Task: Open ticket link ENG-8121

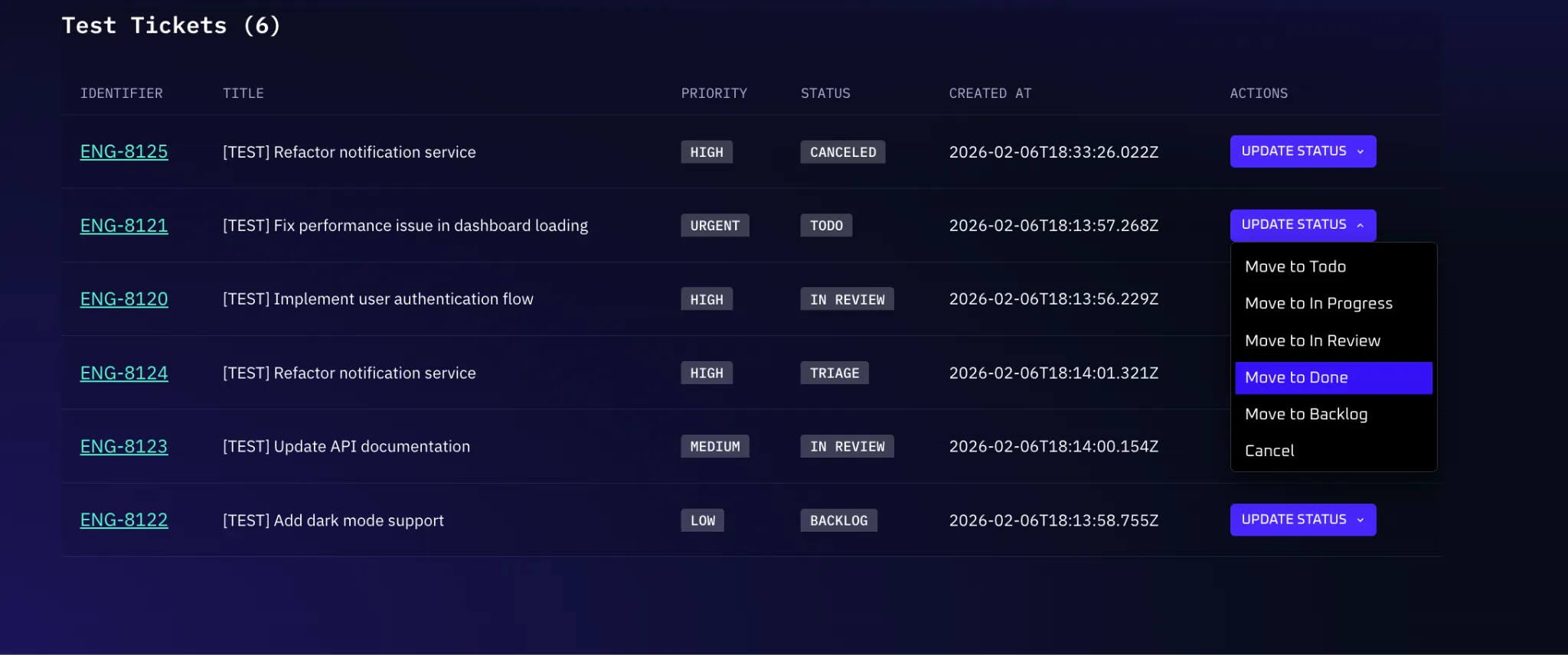Action: click(124, 225)
